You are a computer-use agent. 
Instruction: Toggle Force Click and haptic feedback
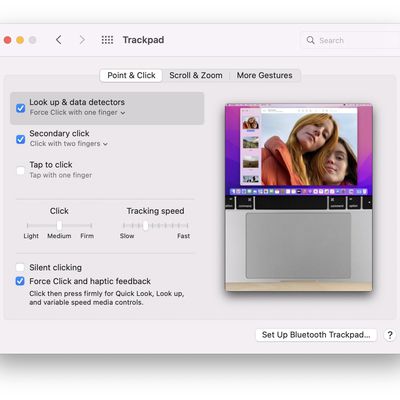(x=20, y=281)
